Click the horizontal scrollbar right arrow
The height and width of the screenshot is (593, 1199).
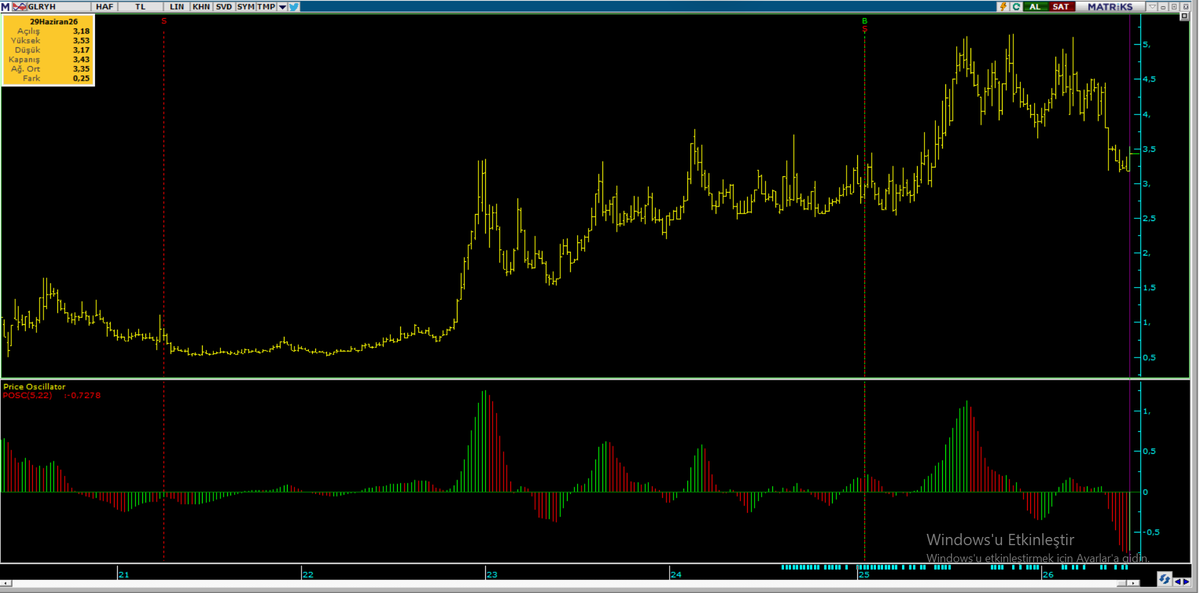coord(1133,583)
